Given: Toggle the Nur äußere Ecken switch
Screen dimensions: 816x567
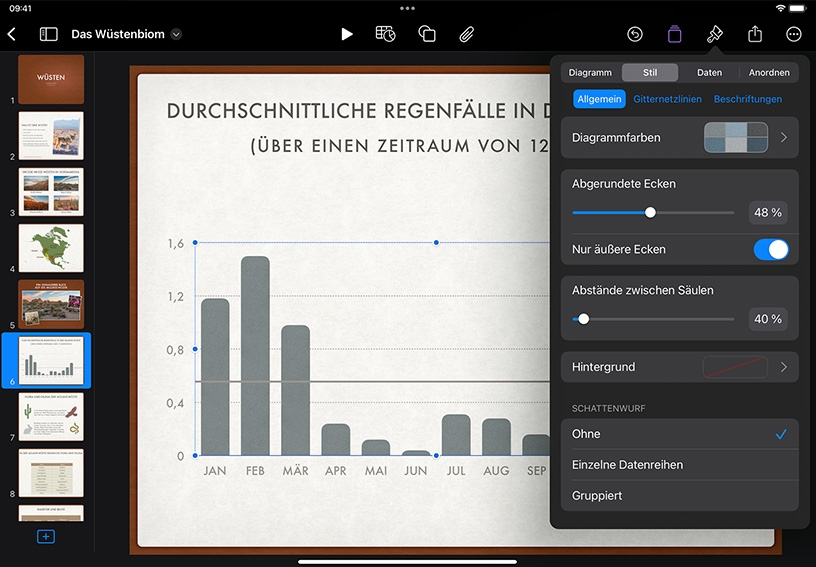Looking at the screenshot, I should [771, 250].
